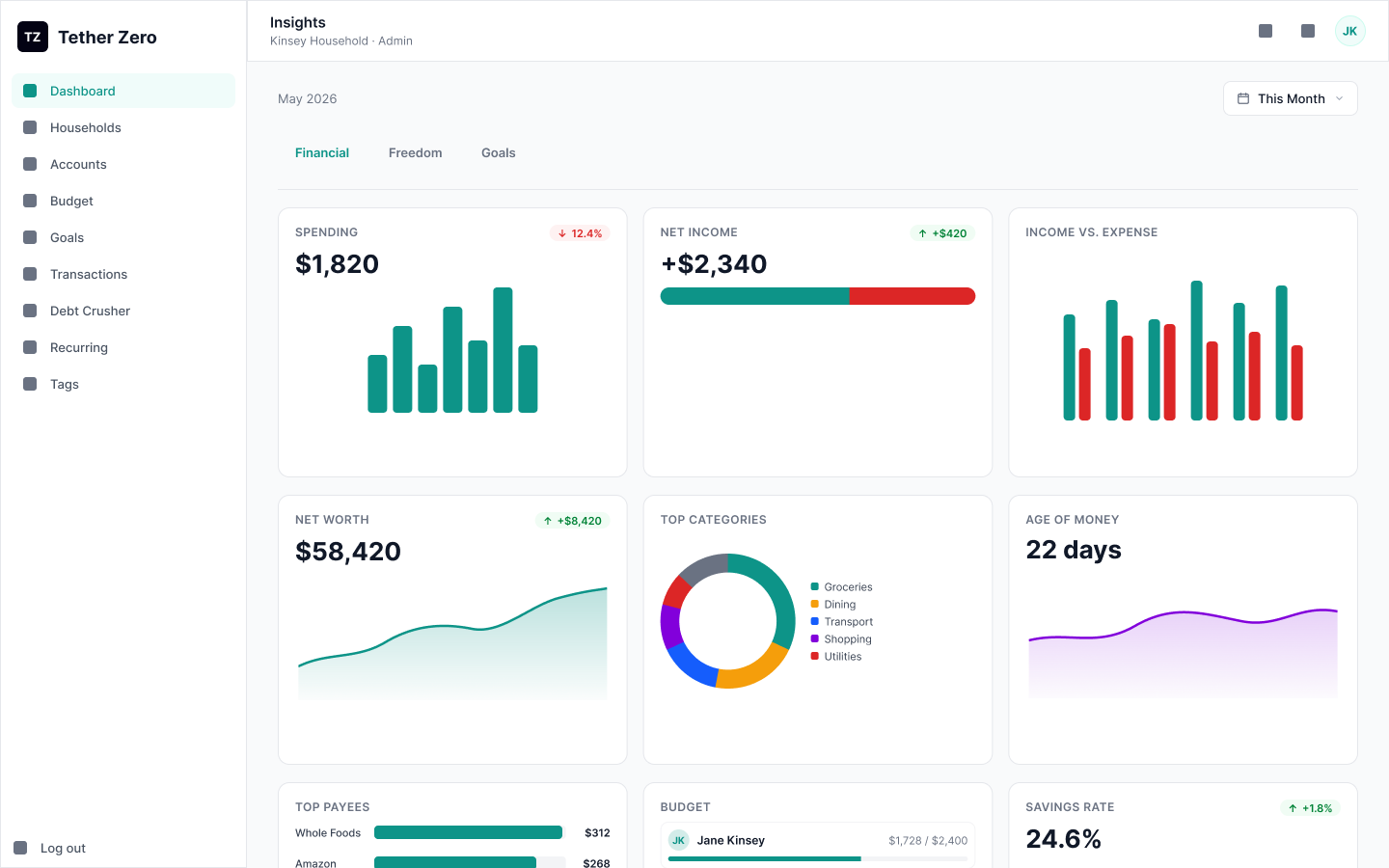Go to Dashboard in the sidebar

[123, 91]
